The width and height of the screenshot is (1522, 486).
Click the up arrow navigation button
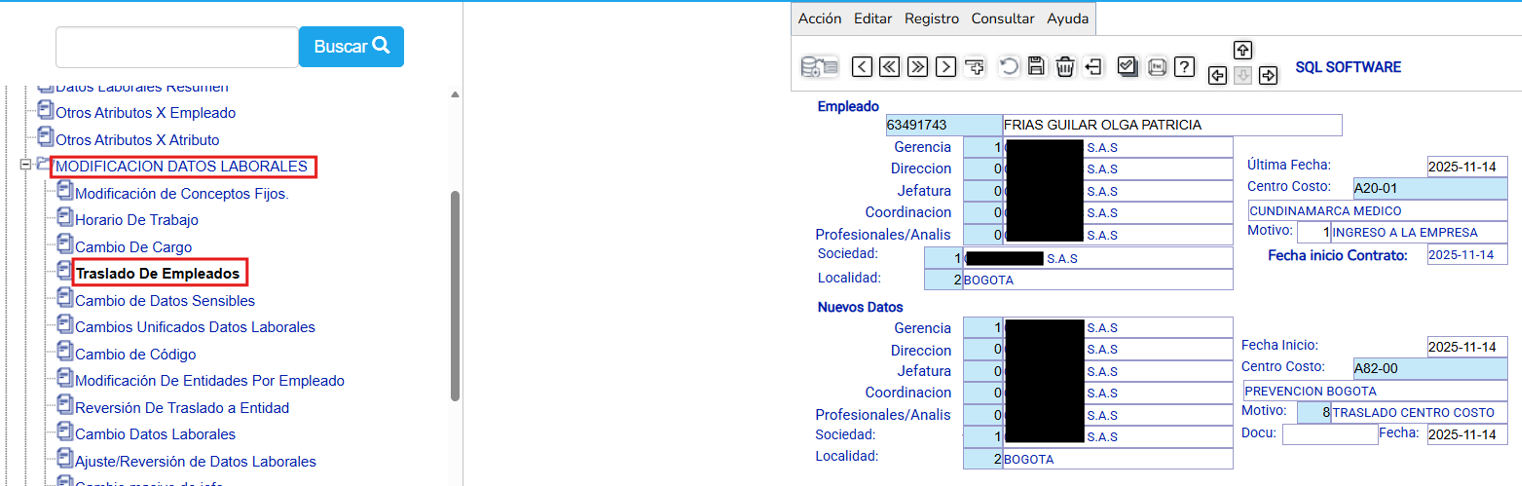[1242, 50]
